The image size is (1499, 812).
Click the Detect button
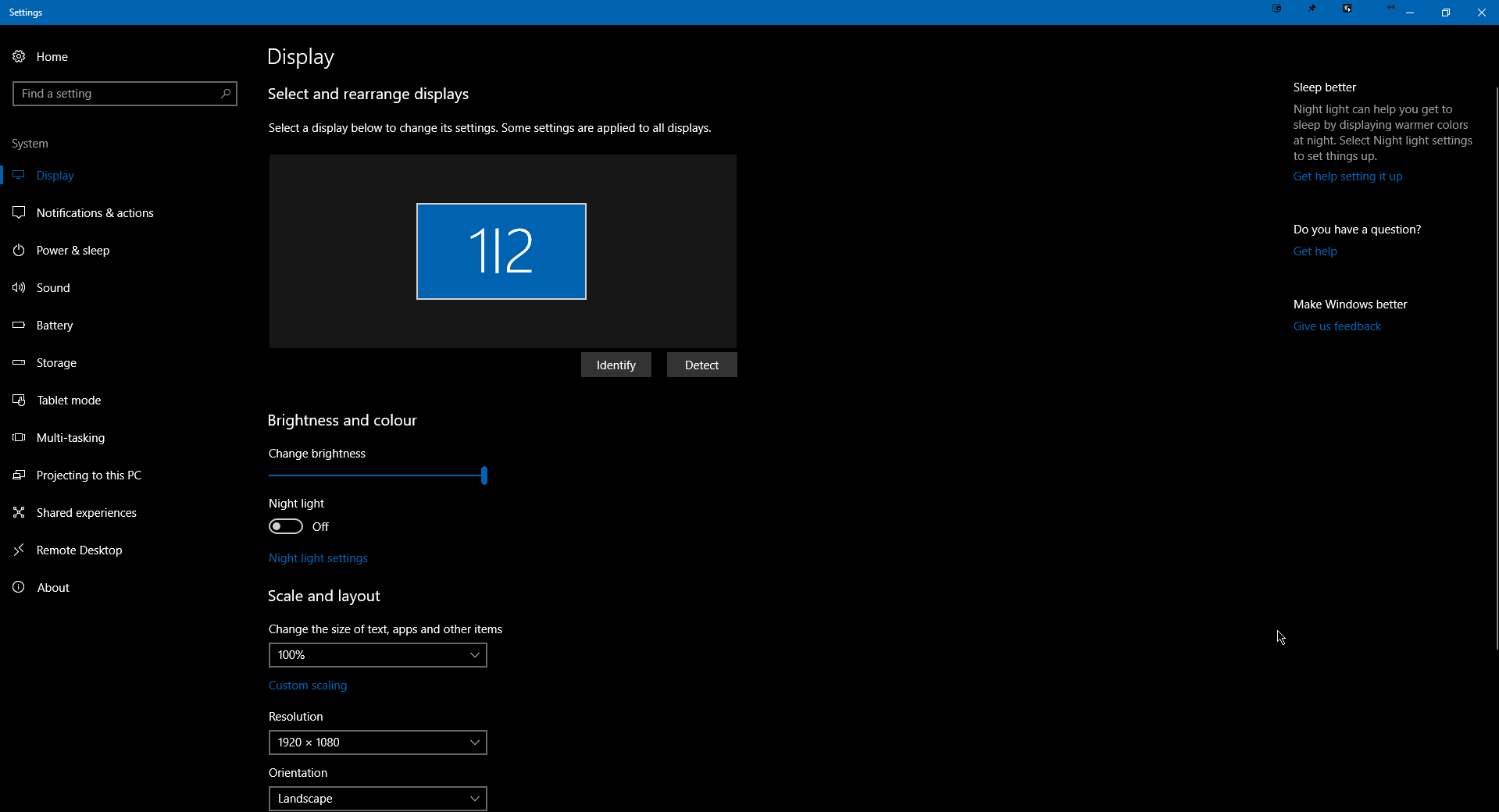[702, 365]
